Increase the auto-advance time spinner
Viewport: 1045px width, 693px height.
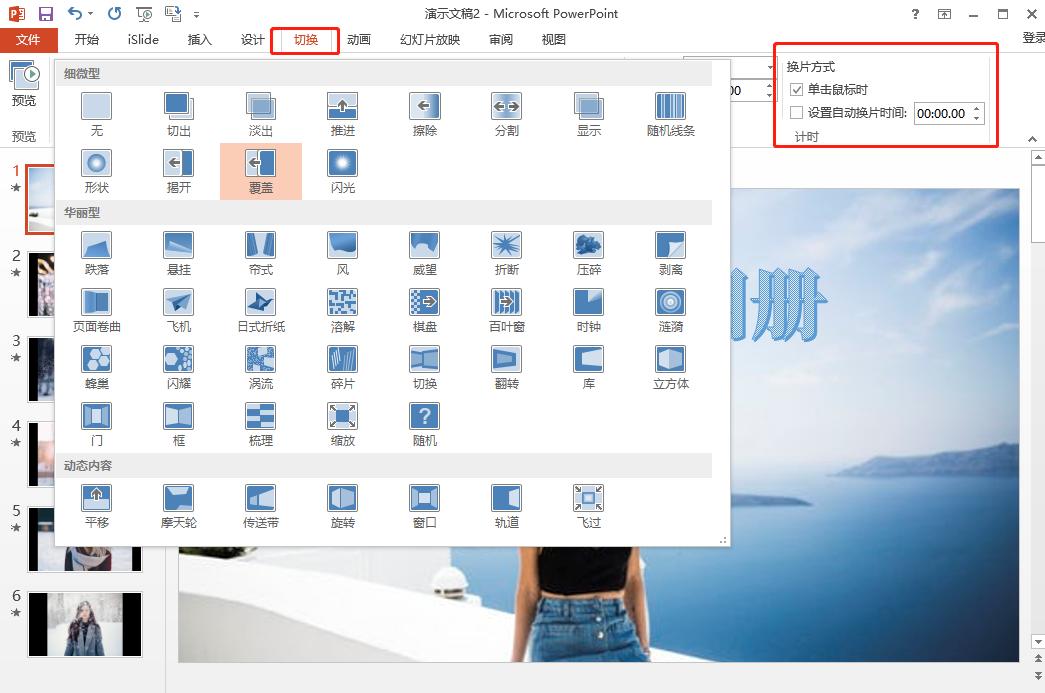click(x=976, y=108)
